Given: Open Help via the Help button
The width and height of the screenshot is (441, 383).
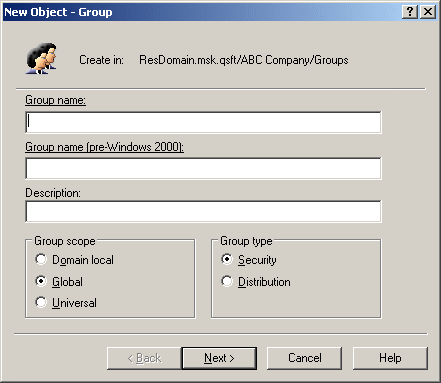Looking at the screenshot, I should pos(390,358).
